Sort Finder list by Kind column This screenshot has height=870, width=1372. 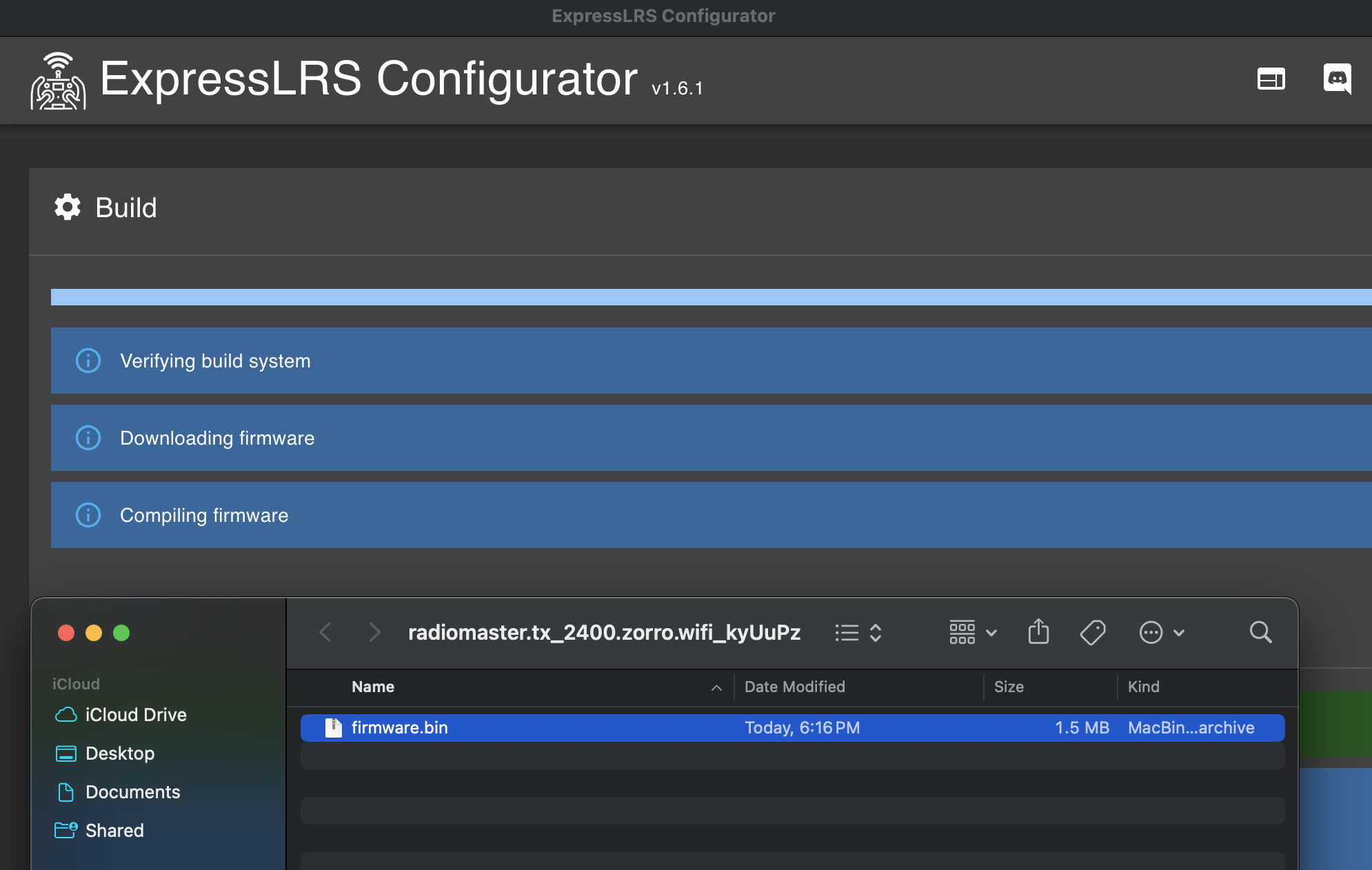1144,687
